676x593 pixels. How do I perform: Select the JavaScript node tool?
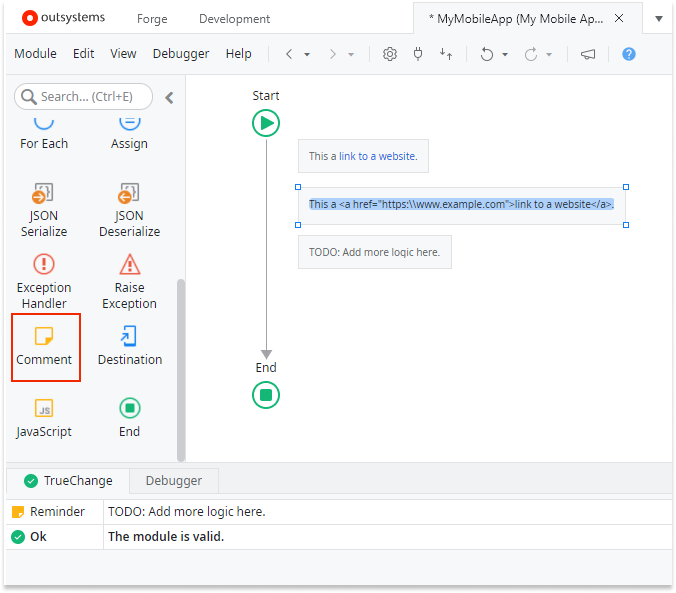pos(44,418)
